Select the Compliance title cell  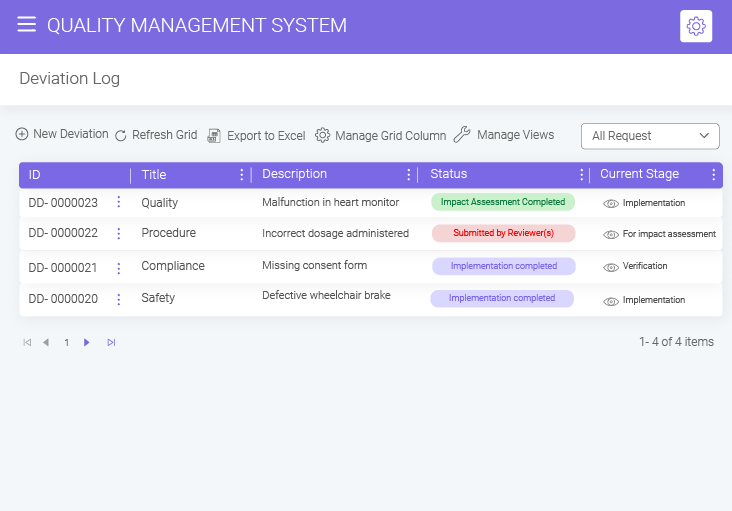point(173,266)
